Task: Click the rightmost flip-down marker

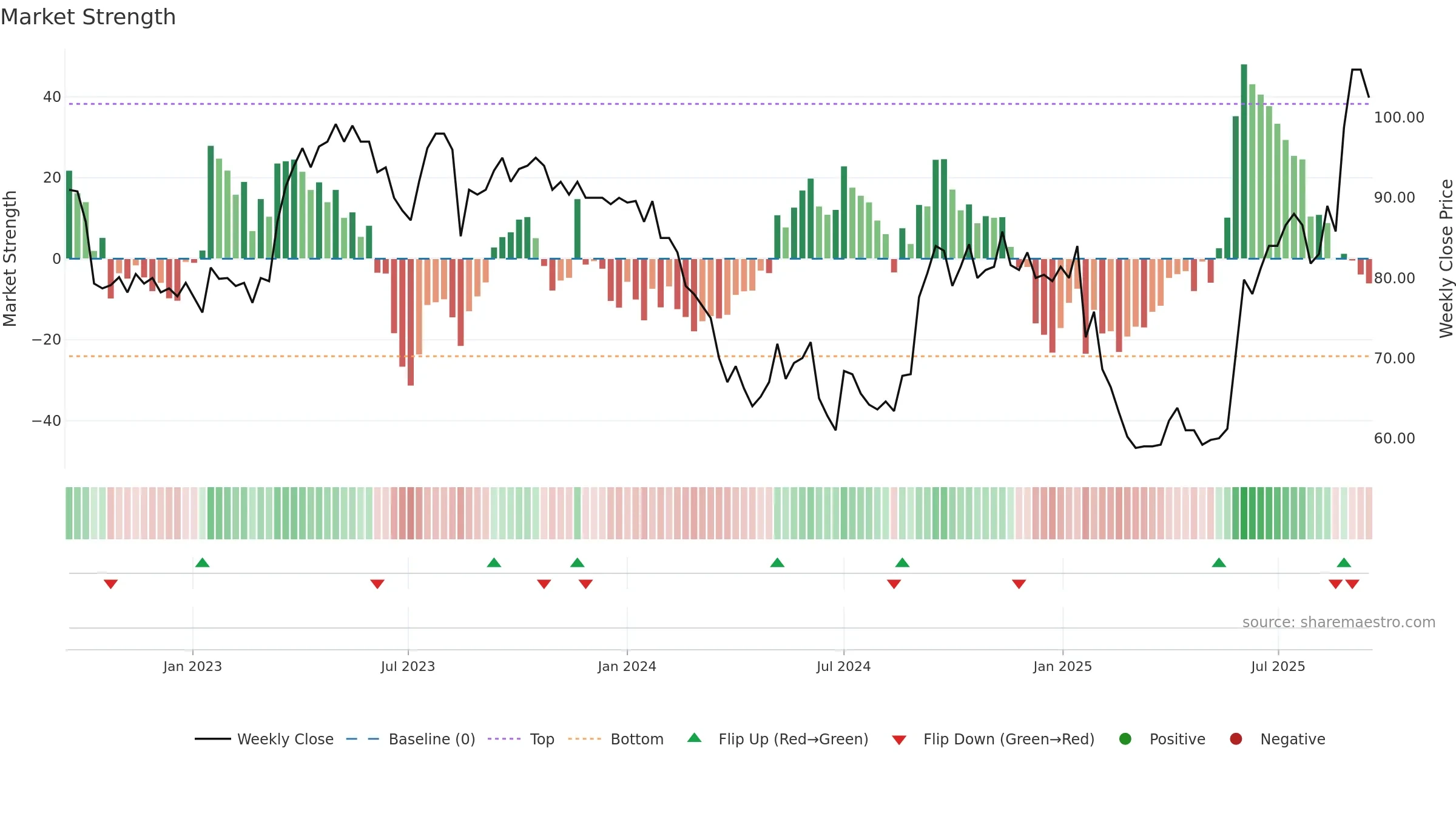Action: 1352,584
